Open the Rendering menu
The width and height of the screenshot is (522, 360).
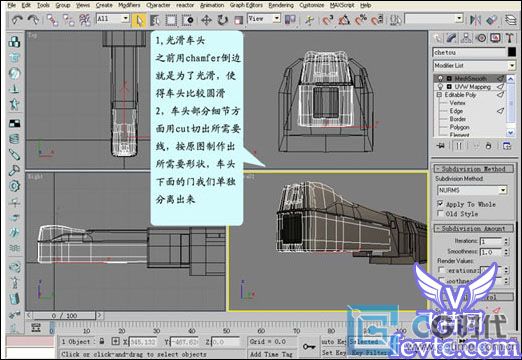(x=281, y=5)
